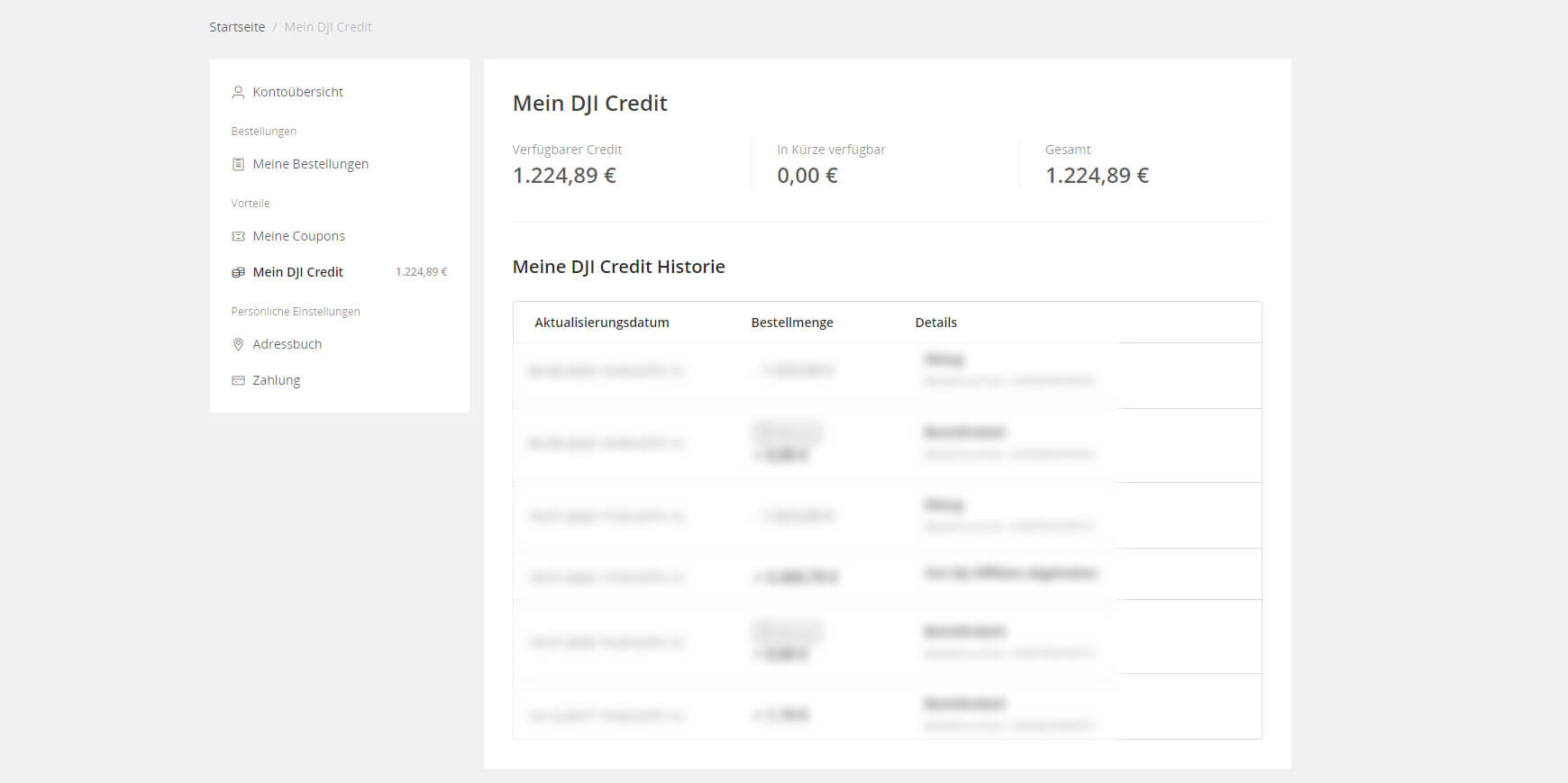Click the sidebar credit balance 1.224,89 €

point(421,272)
